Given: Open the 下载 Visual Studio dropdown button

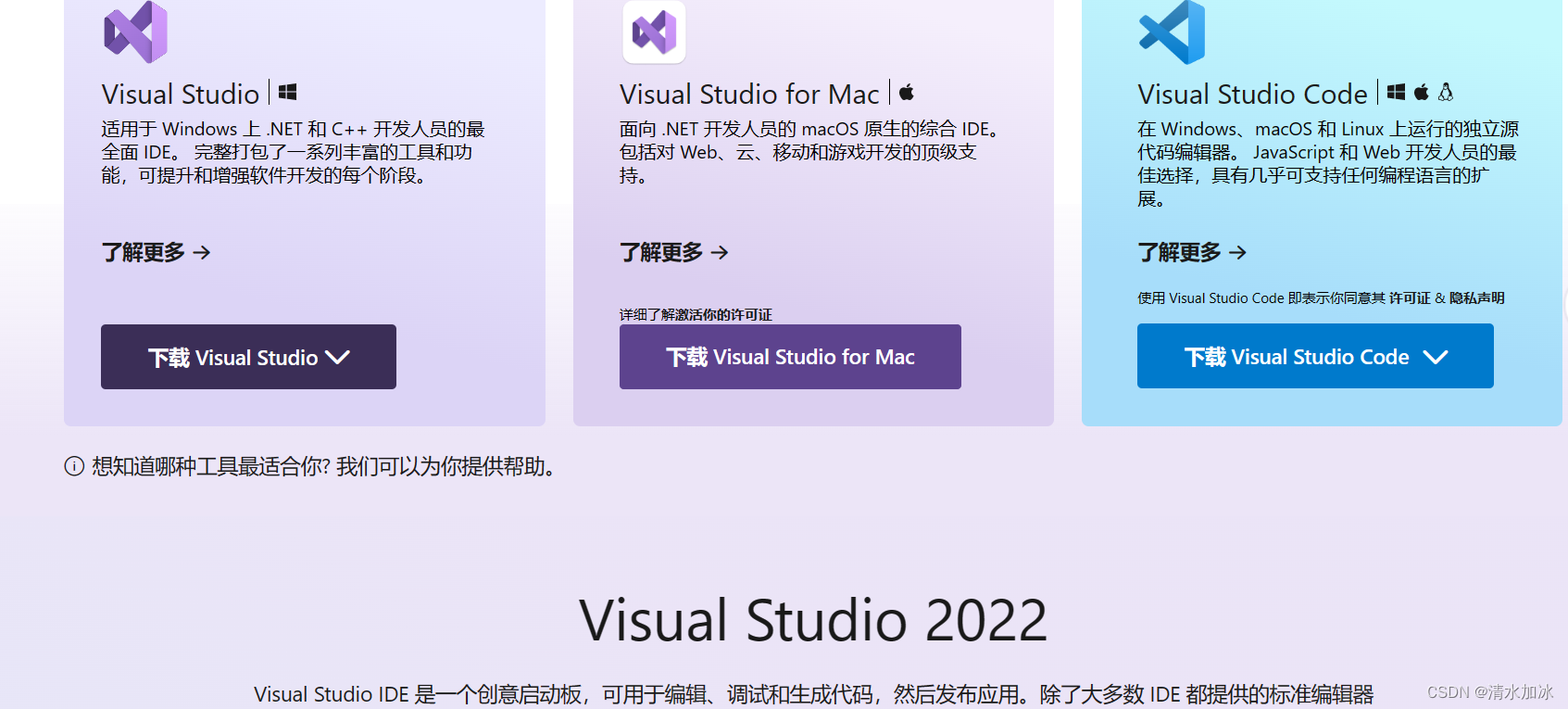Looking at the screenshot, I should (248, 357).
